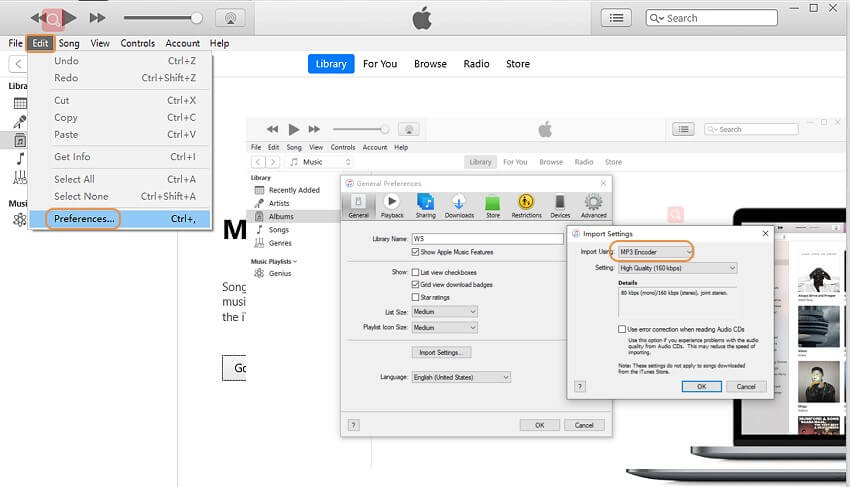Choose Get Info from the Edit menu
The image size is (850, 487).
click(x=120, y=157)
